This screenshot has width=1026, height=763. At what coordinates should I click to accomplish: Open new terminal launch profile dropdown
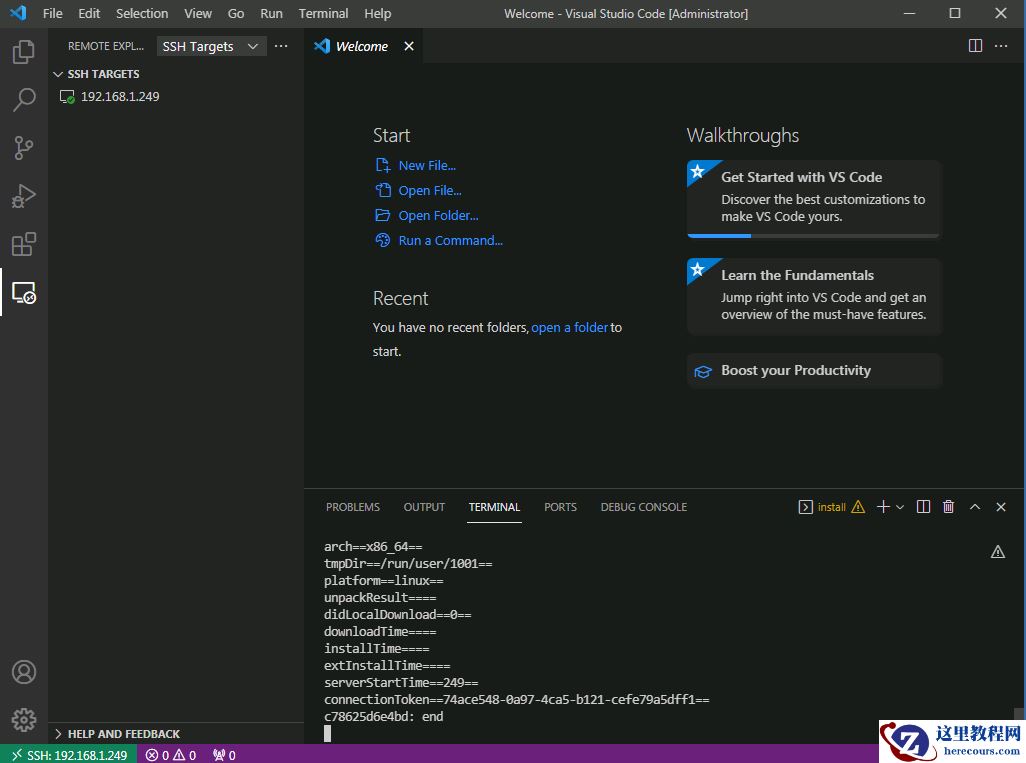(900, 507)
